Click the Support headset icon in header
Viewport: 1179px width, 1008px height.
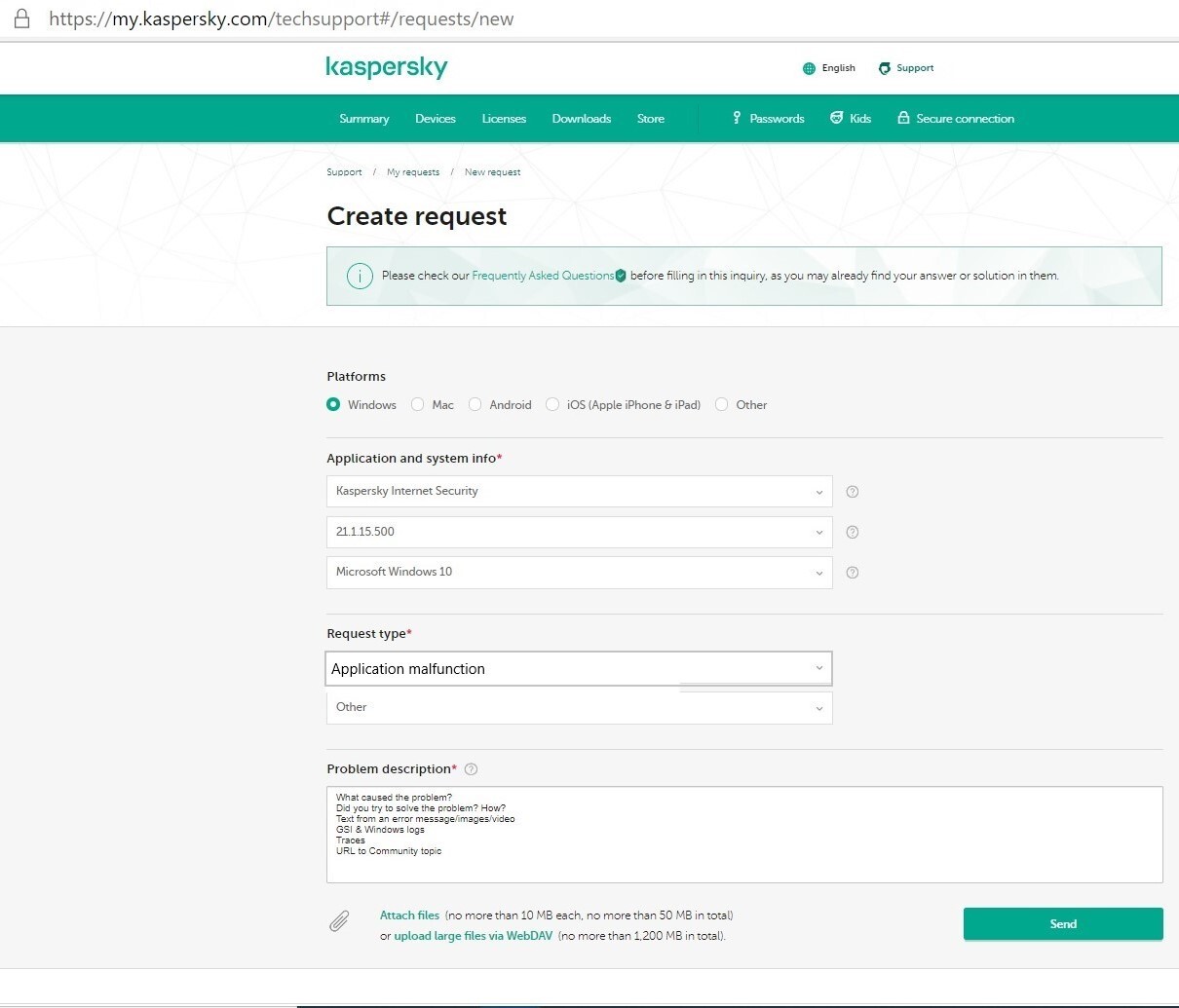(885, 68)
